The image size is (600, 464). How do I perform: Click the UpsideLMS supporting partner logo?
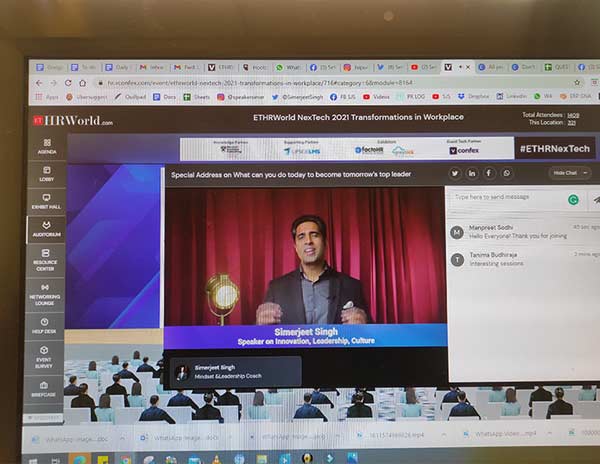tap(302, 151)
